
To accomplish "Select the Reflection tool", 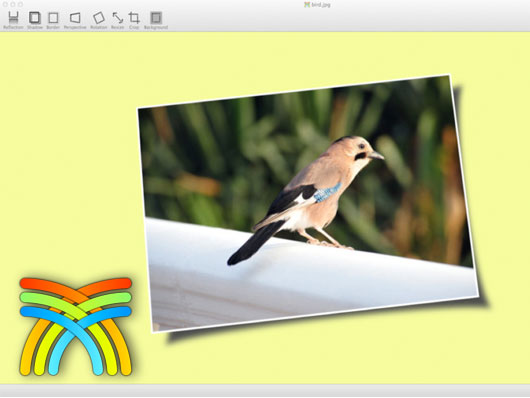I will [x=13, y=20].
